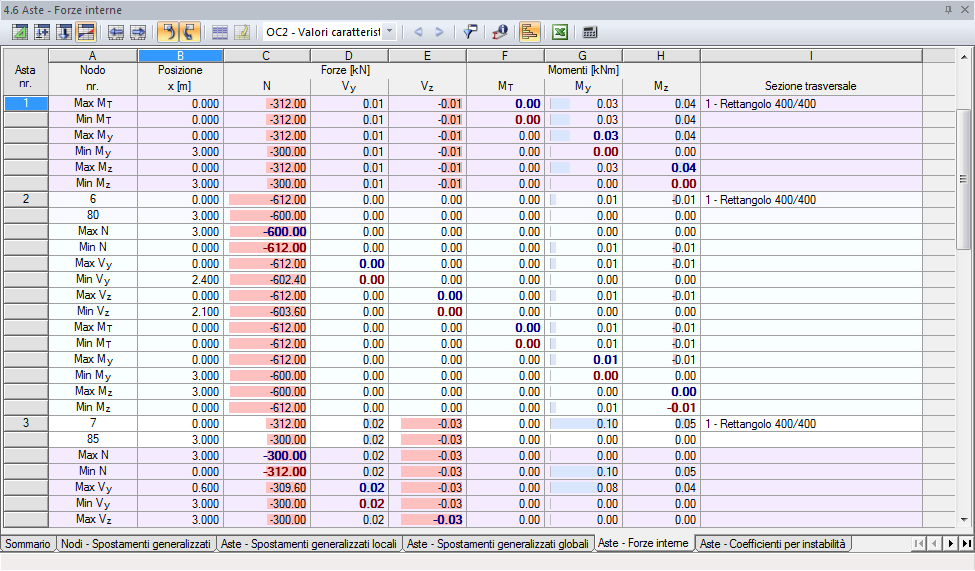
Task: Click the table edit pencil toolbar icon
Action: pos(242,32)
